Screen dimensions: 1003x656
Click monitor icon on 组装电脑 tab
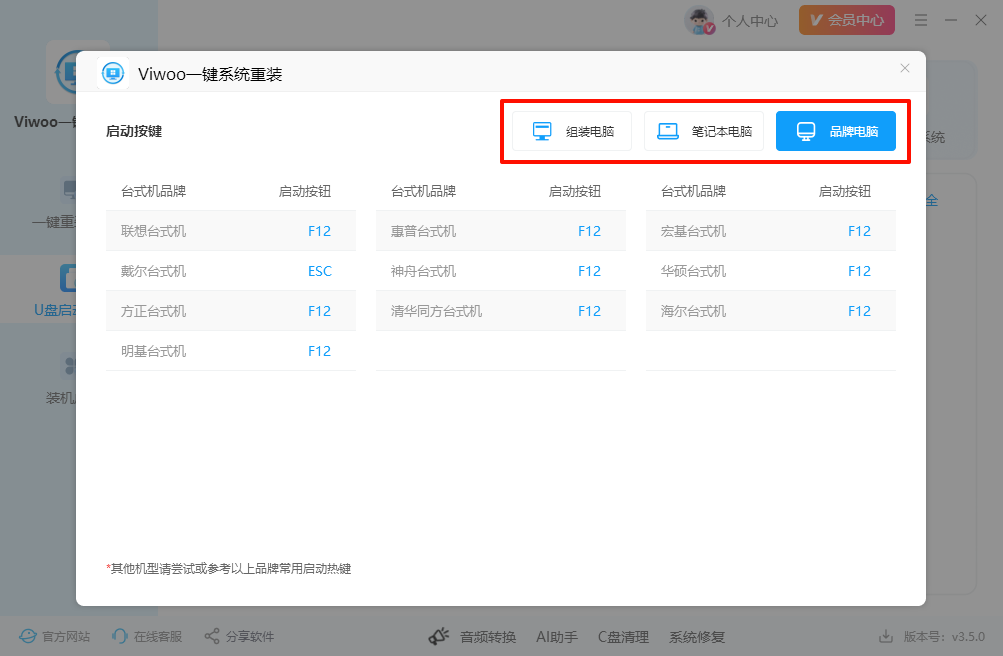point(542,131)
